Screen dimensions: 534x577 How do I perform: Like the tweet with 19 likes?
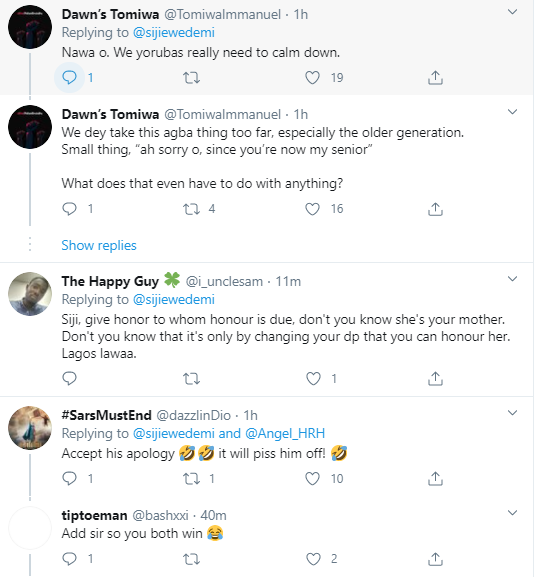coord(312,78)
